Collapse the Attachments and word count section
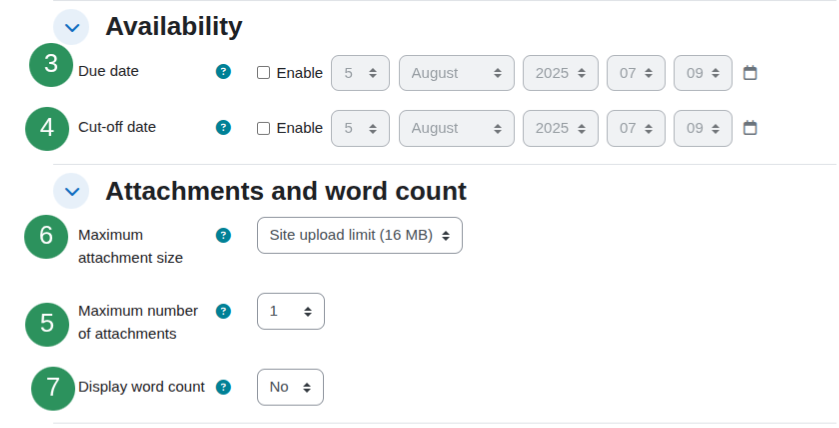The image size is (839, 428). pos(72,191)
